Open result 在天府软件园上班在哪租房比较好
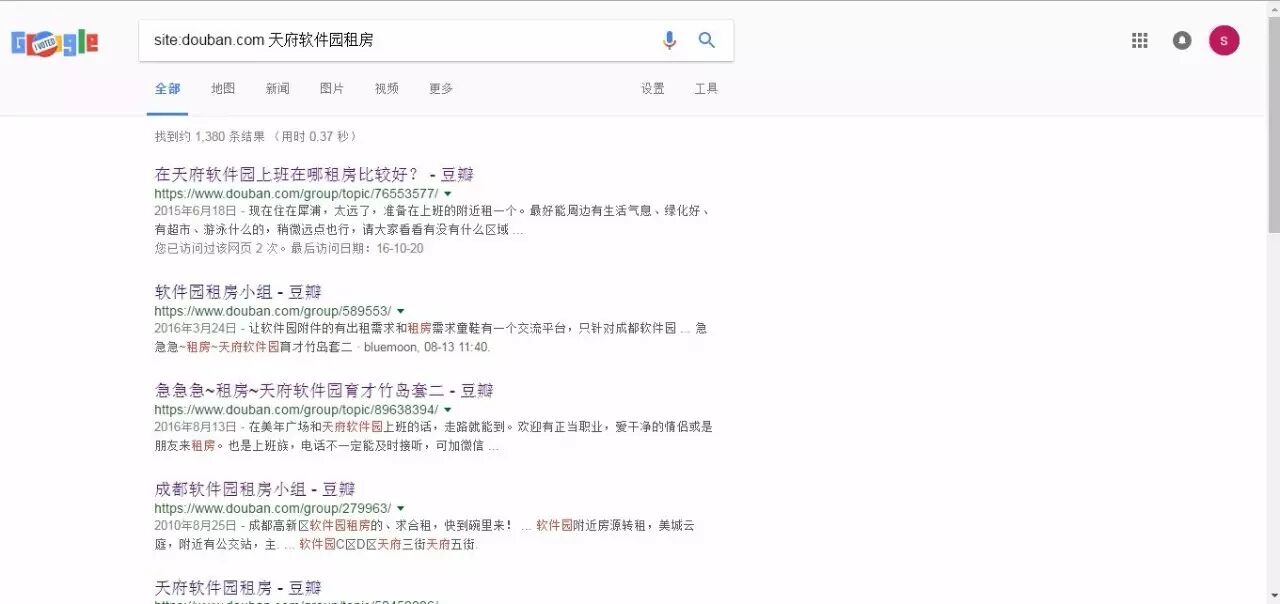Image resolution: width=1280 pixels, height=604 pixels. (x=314, y=174)
